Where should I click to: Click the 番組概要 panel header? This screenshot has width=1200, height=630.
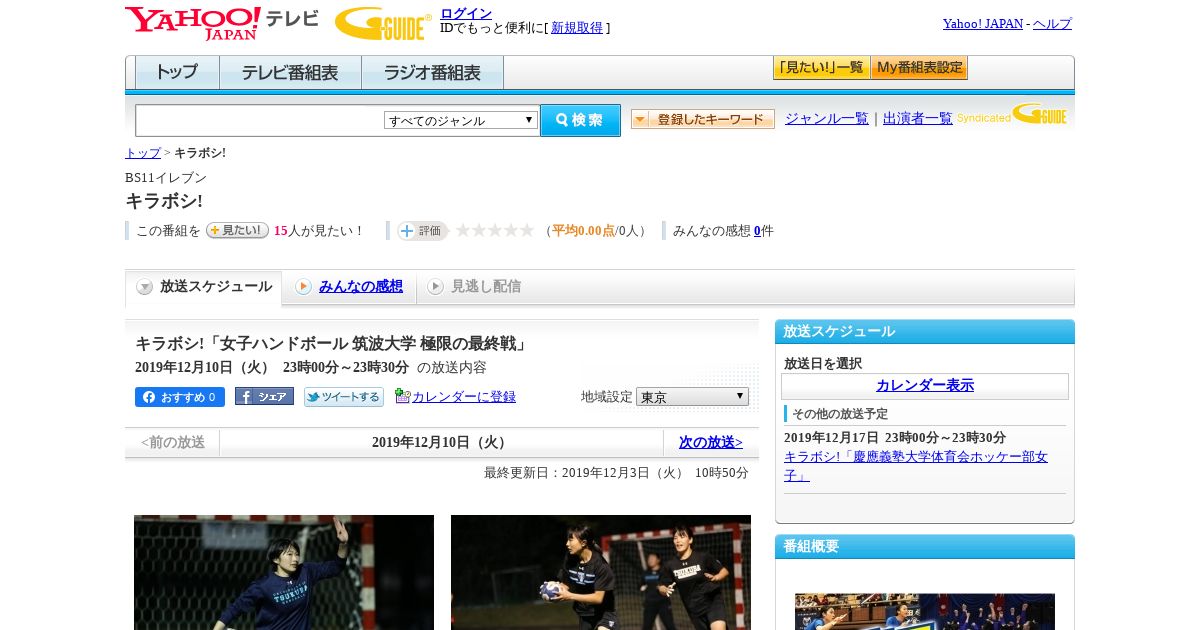[925, 546]
